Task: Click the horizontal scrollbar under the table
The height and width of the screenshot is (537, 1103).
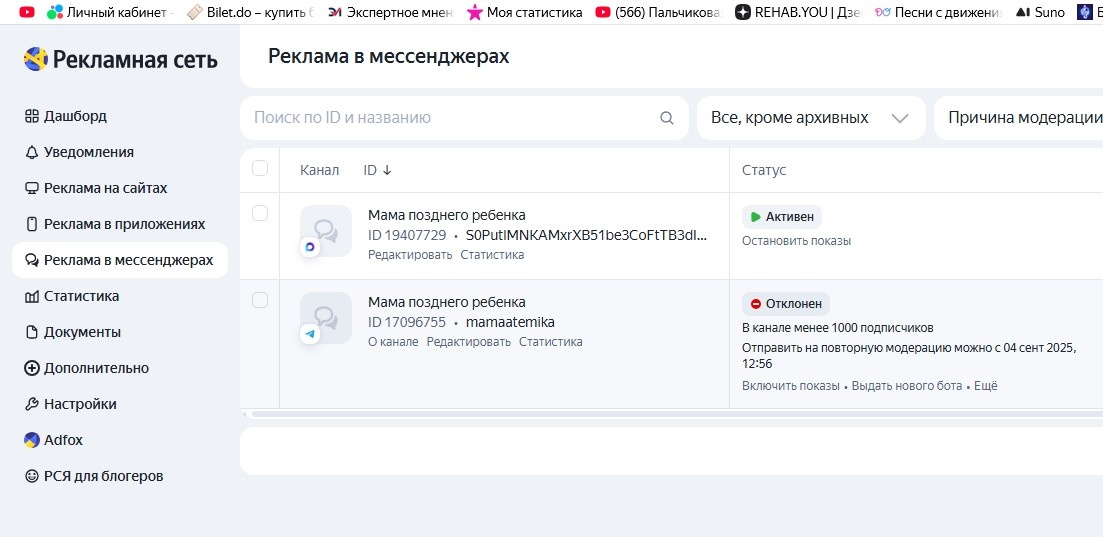Action: tap(675, 414)
